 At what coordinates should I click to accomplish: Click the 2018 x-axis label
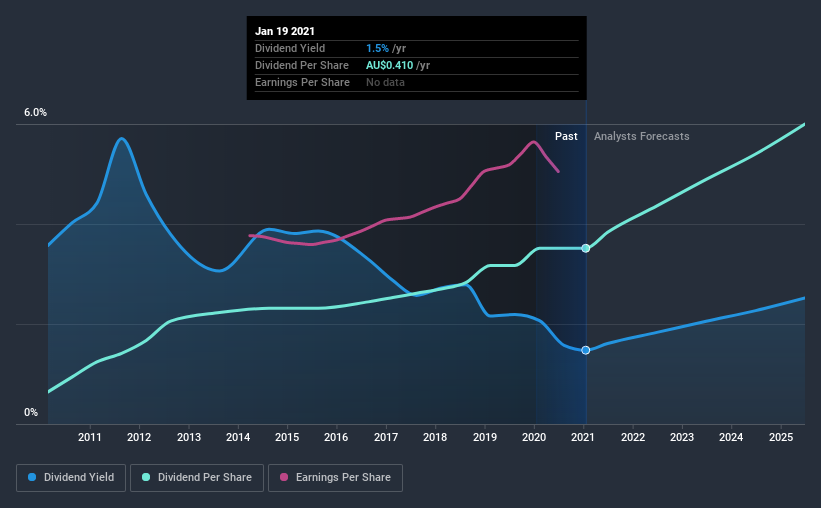coord(435,437)
